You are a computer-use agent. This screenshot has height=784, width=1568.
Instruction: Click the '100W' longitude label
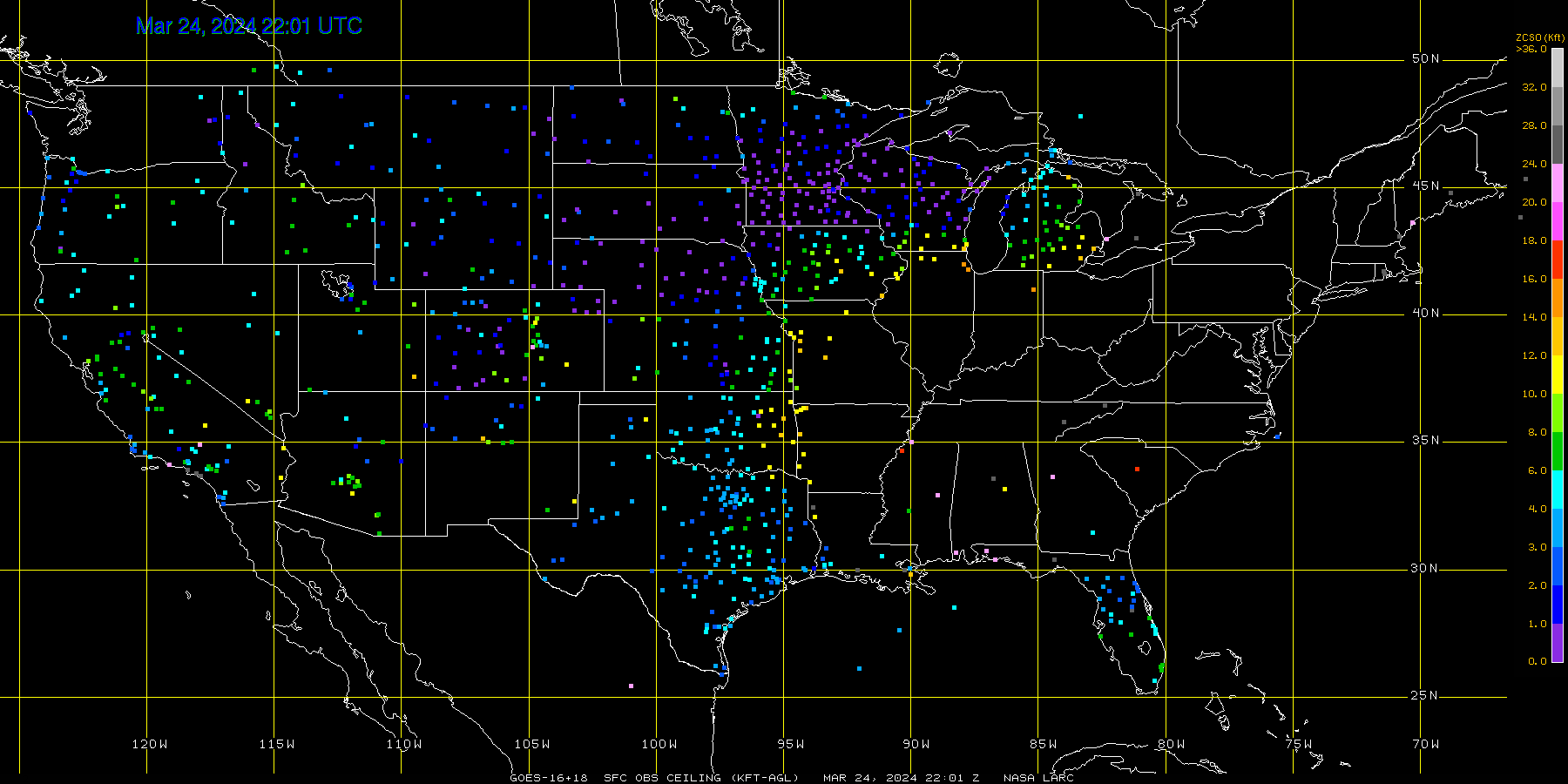[659, 744]
